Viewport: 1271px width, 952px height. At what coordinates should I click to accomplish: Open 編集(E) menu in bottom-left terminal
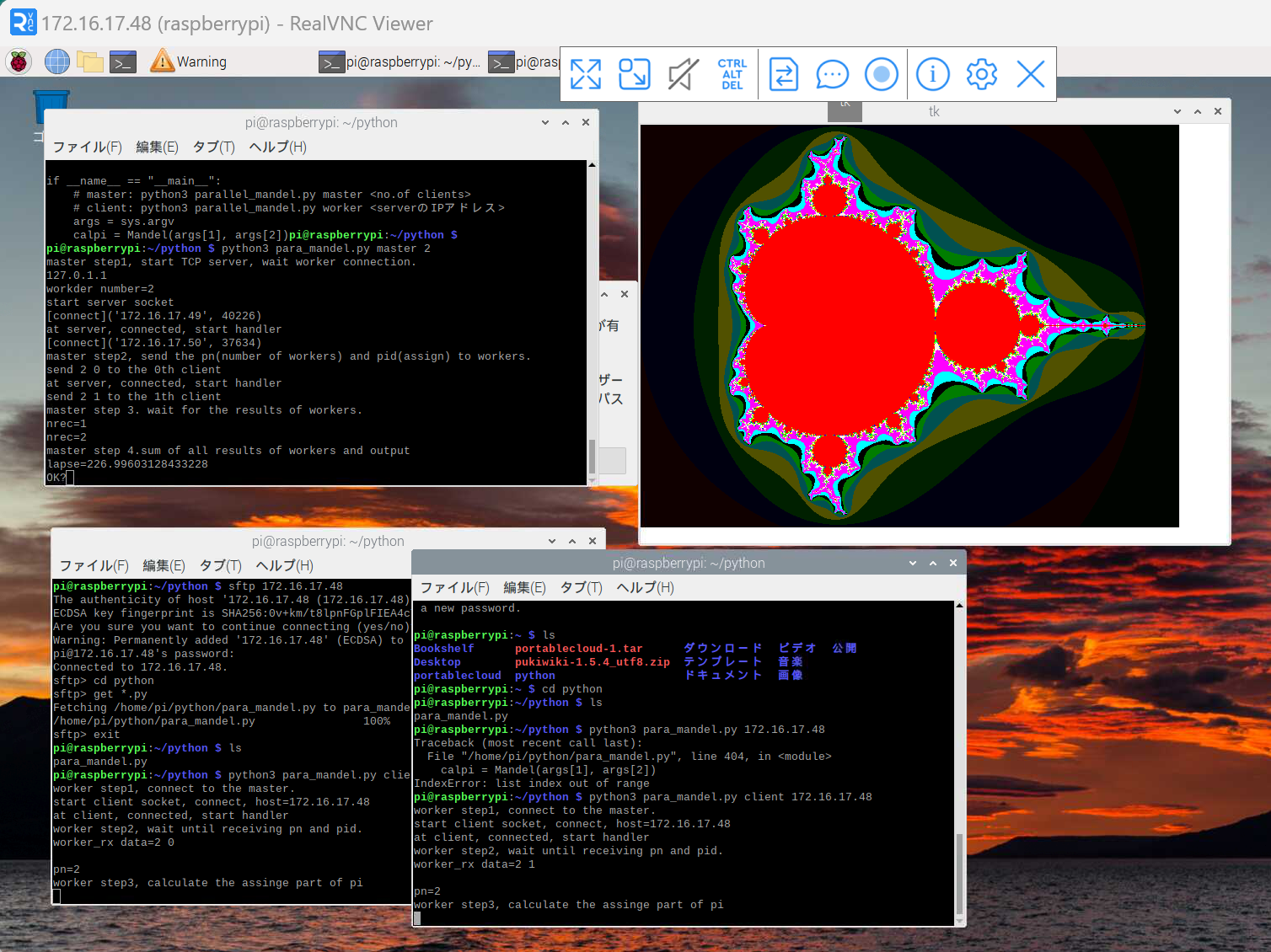tap(164, 565)
